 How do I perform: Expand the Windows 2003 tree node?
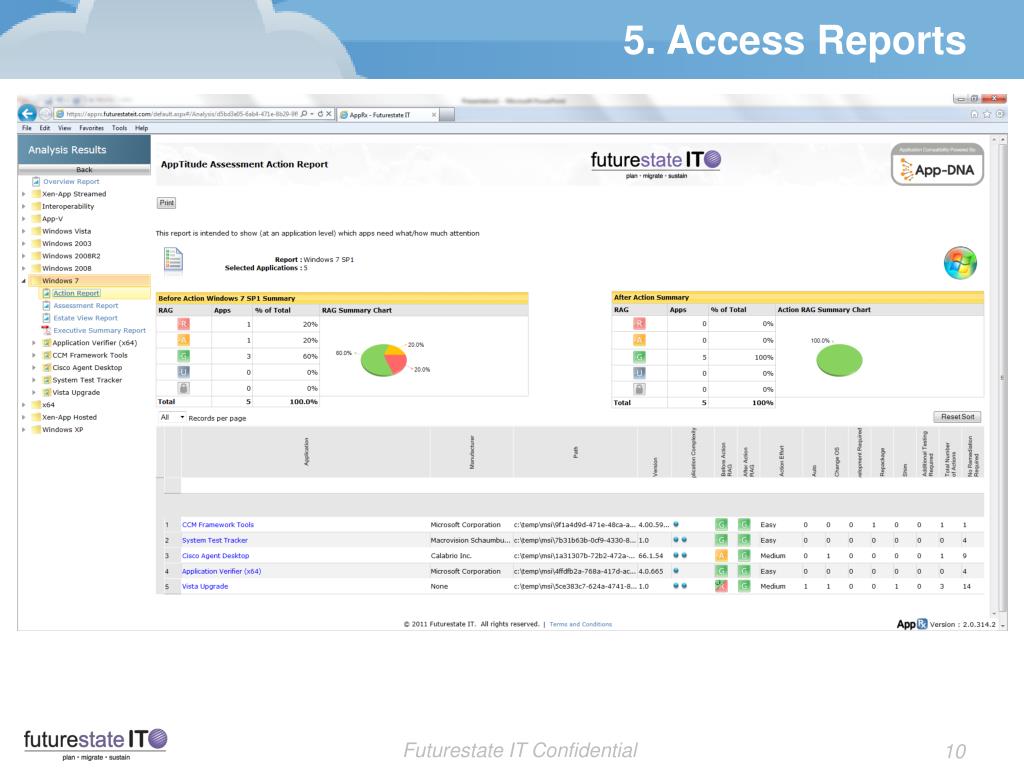point(24,244)
